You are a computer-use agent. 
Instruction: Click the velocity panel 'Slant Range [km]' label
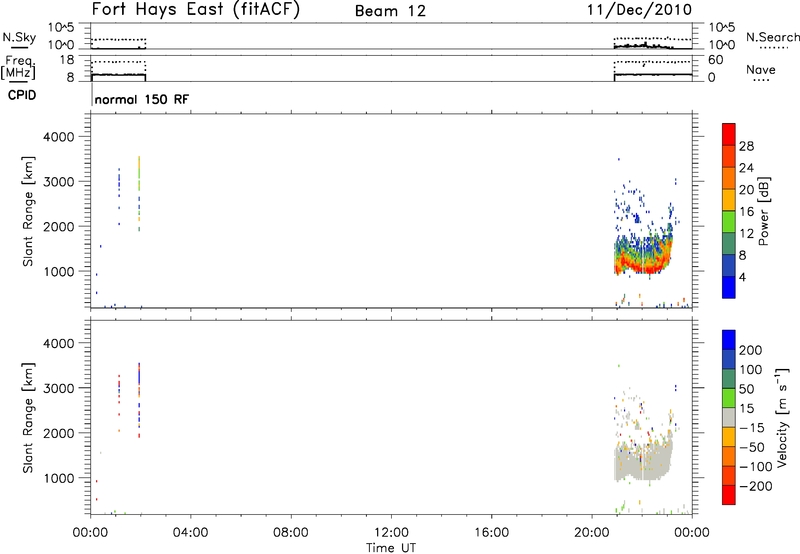[28, 418]
